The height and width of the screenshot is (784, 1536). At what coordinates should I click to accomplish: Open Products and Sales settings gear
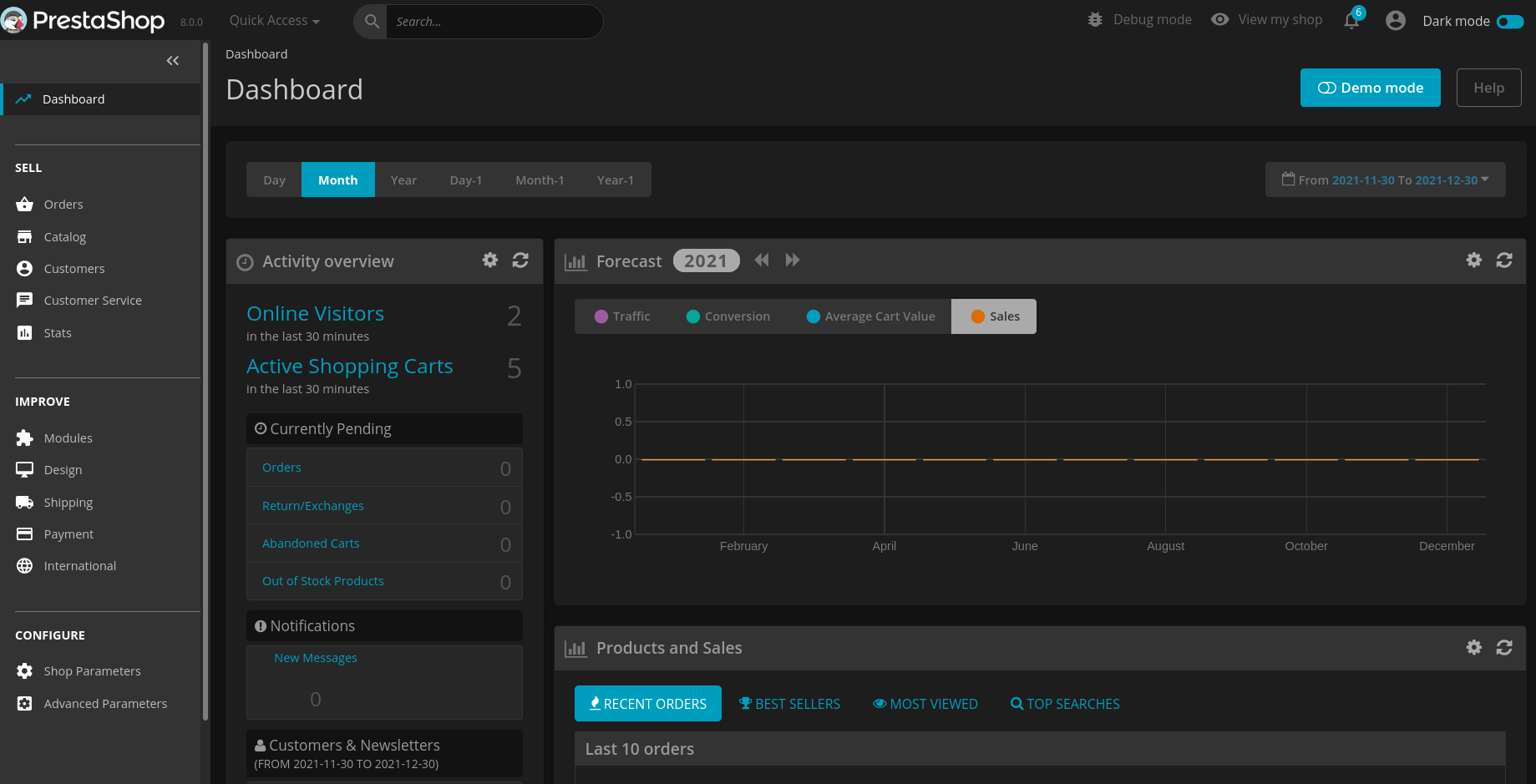coord(1474,648)
